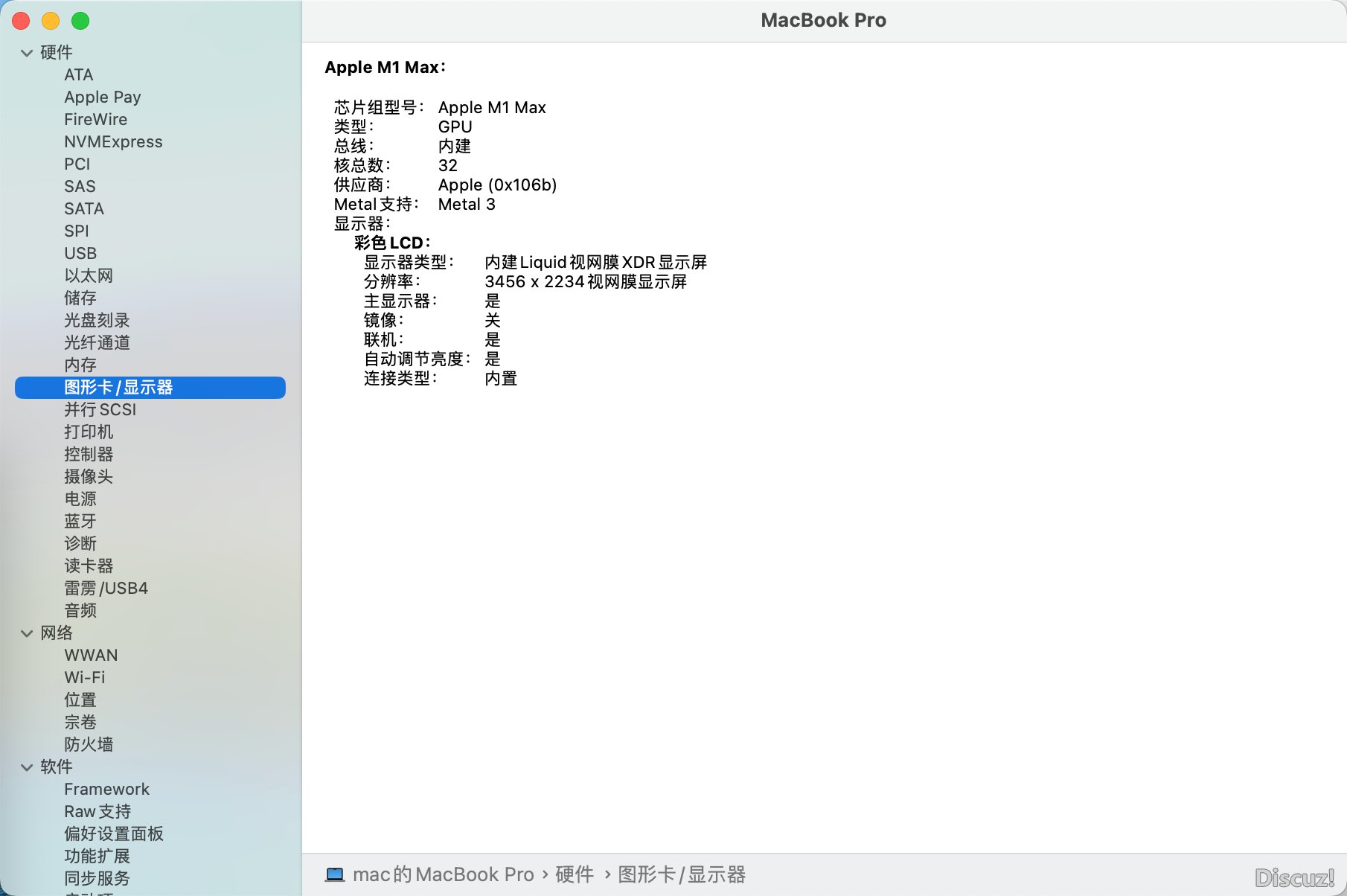The image size is (1347, 896).
Task: Click 硬件 in the bottom path bar
Action: [x=575, y=874]
